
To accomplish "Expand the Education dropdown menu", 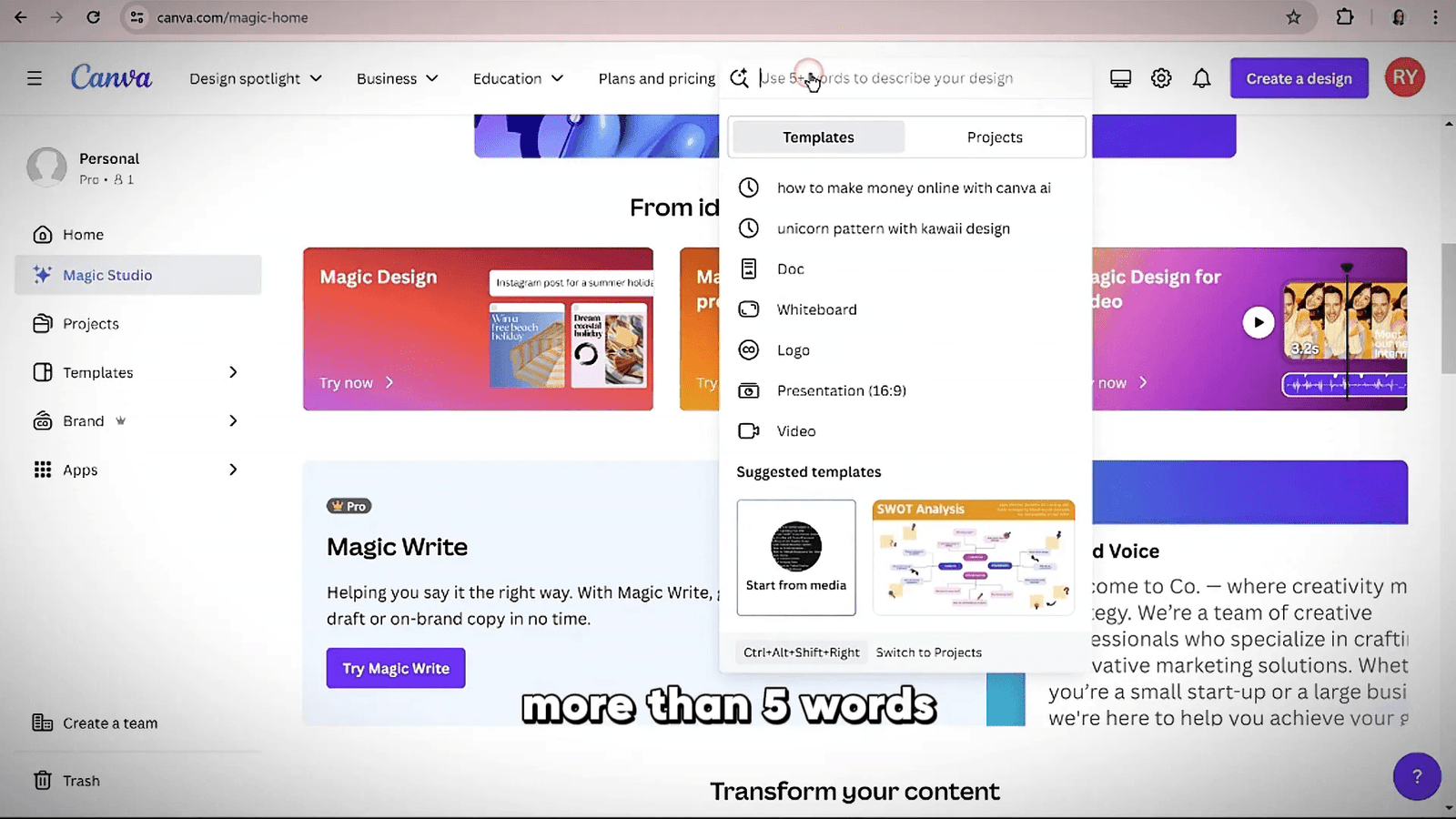I will pos(518,78).
